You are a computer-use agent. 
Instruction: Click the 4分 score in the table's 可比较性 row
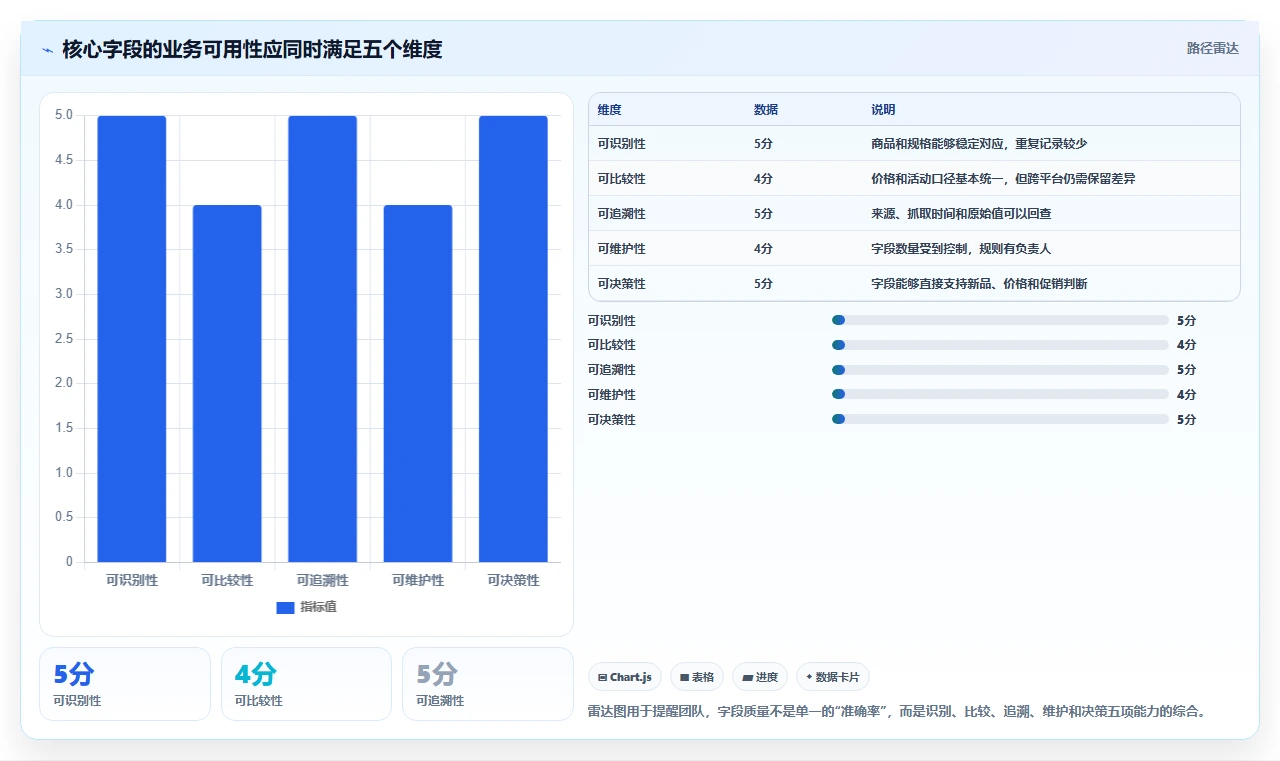pyautogui.click(x=763, y=179)
